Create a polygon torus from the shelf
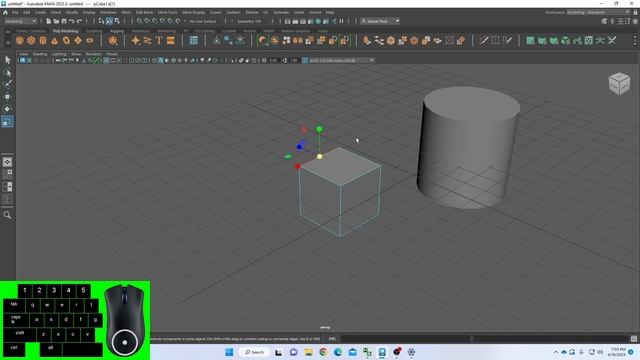The image size is (640, 360). pos(66,40)
